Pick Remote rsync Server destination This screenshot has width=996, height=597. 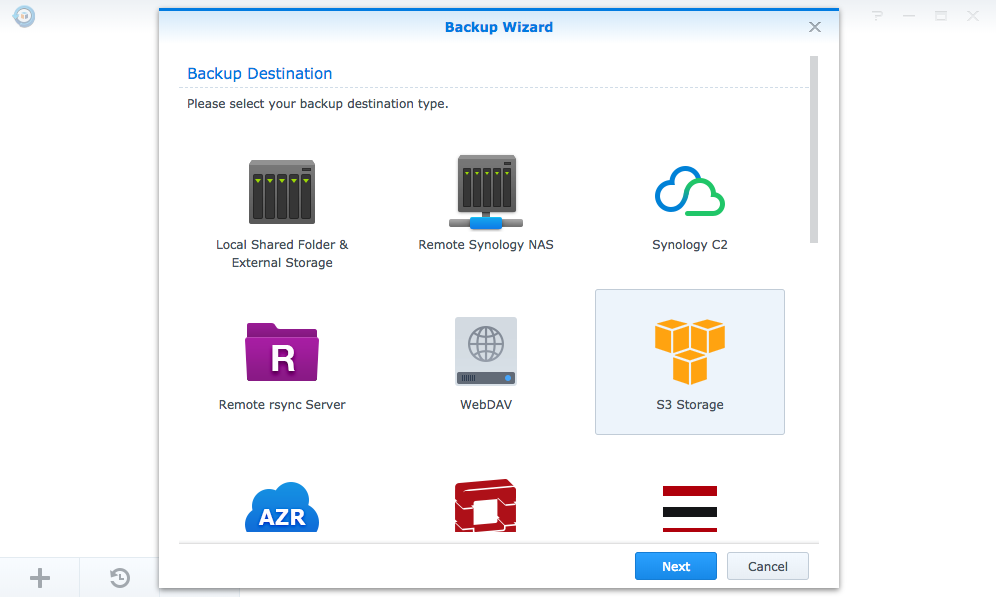coord(282,352)
